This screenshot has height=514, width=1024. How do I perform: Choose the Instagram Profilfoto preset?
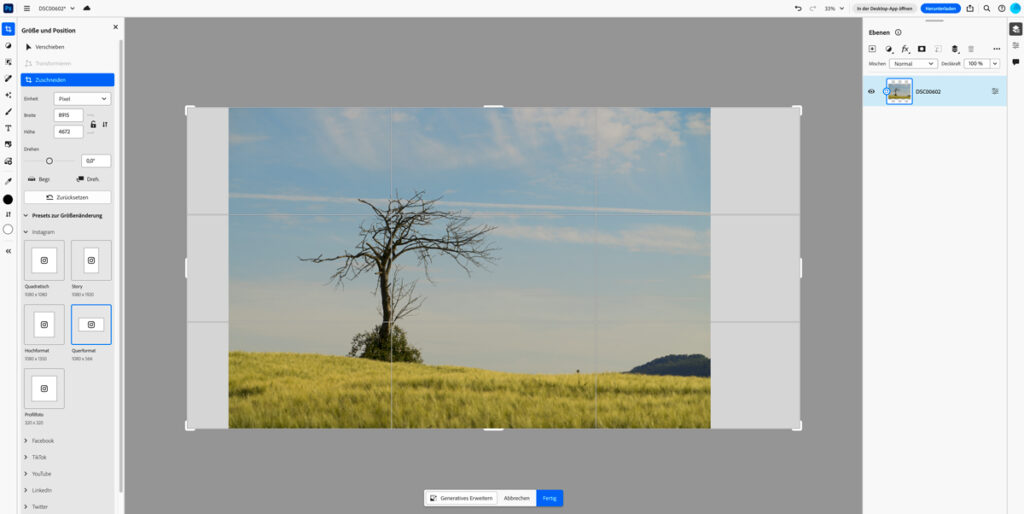pyautogui.click(x=44, y=388)
